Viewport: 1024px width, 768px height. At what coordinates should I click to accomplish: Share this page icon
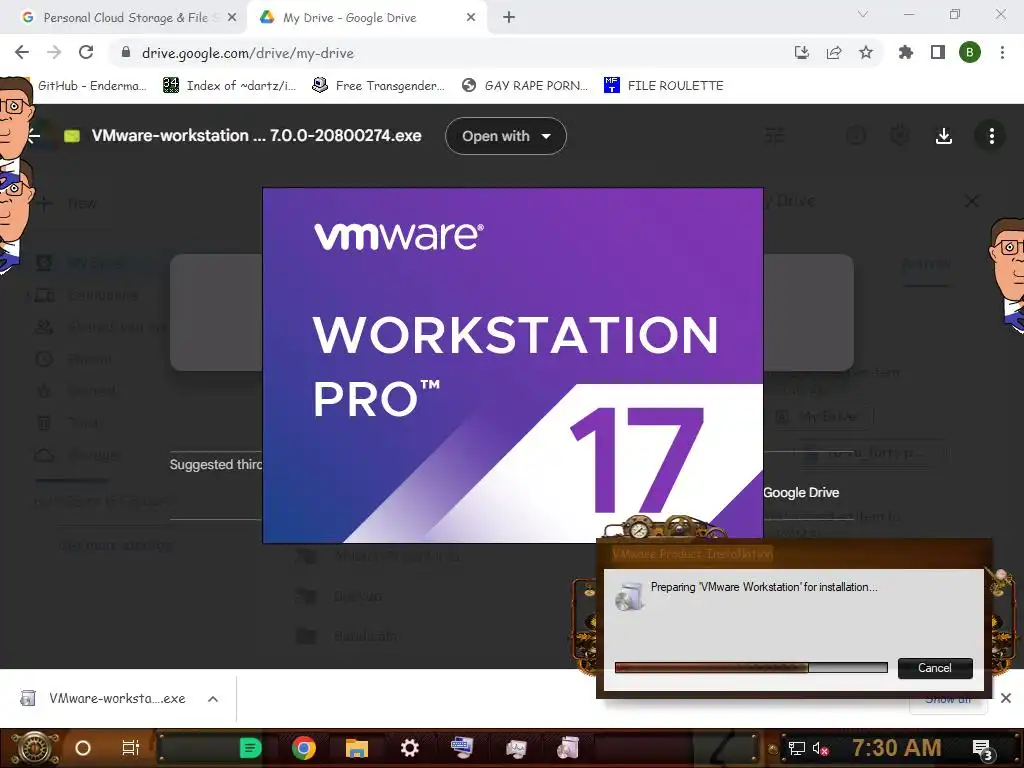point(834,52)
